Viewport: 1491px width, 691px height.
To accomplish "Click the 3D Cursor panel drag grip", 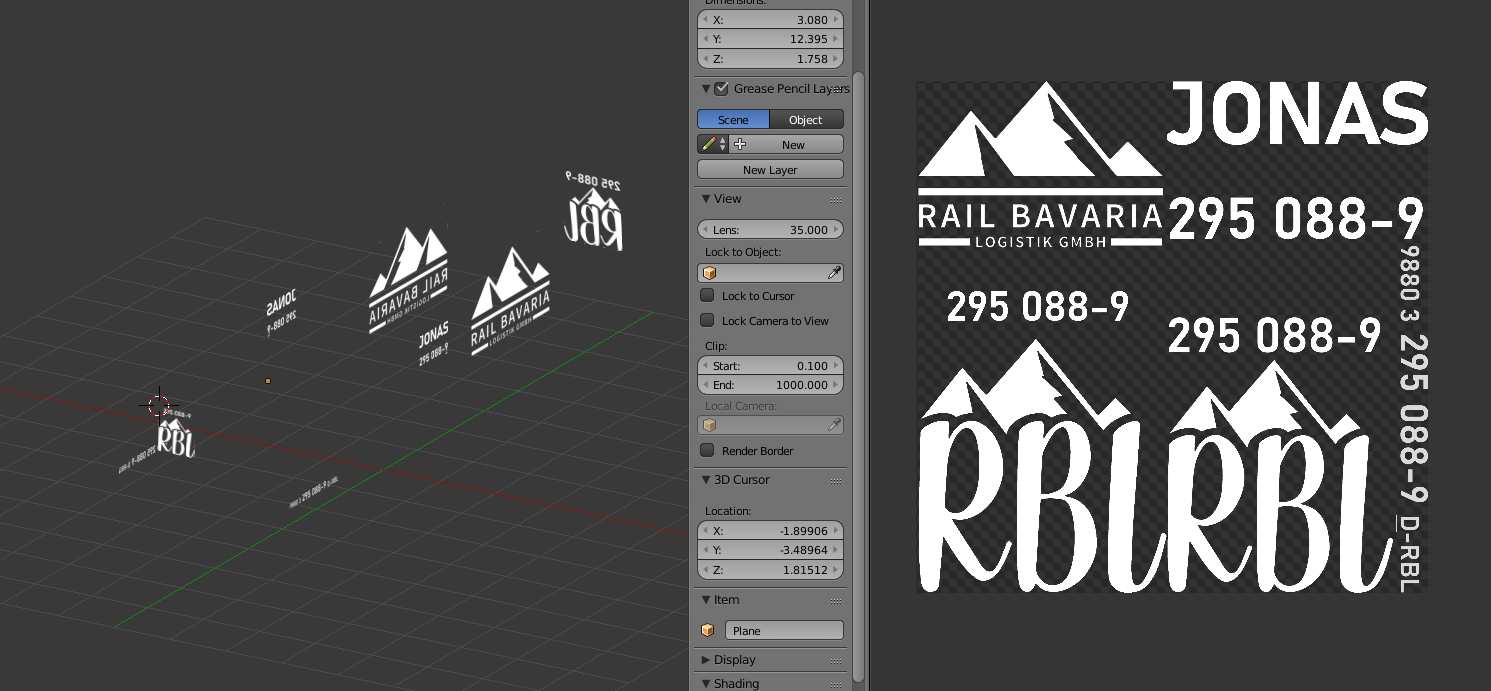I will click(837, 481).
